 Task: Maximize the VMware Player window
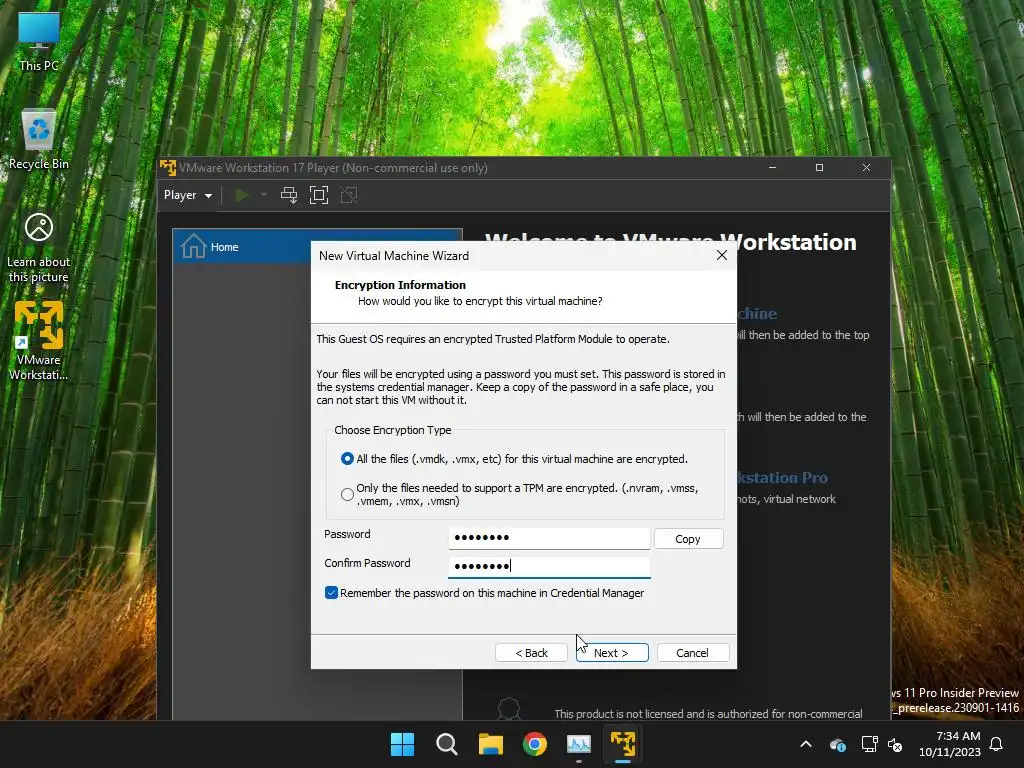pos(820,168)
